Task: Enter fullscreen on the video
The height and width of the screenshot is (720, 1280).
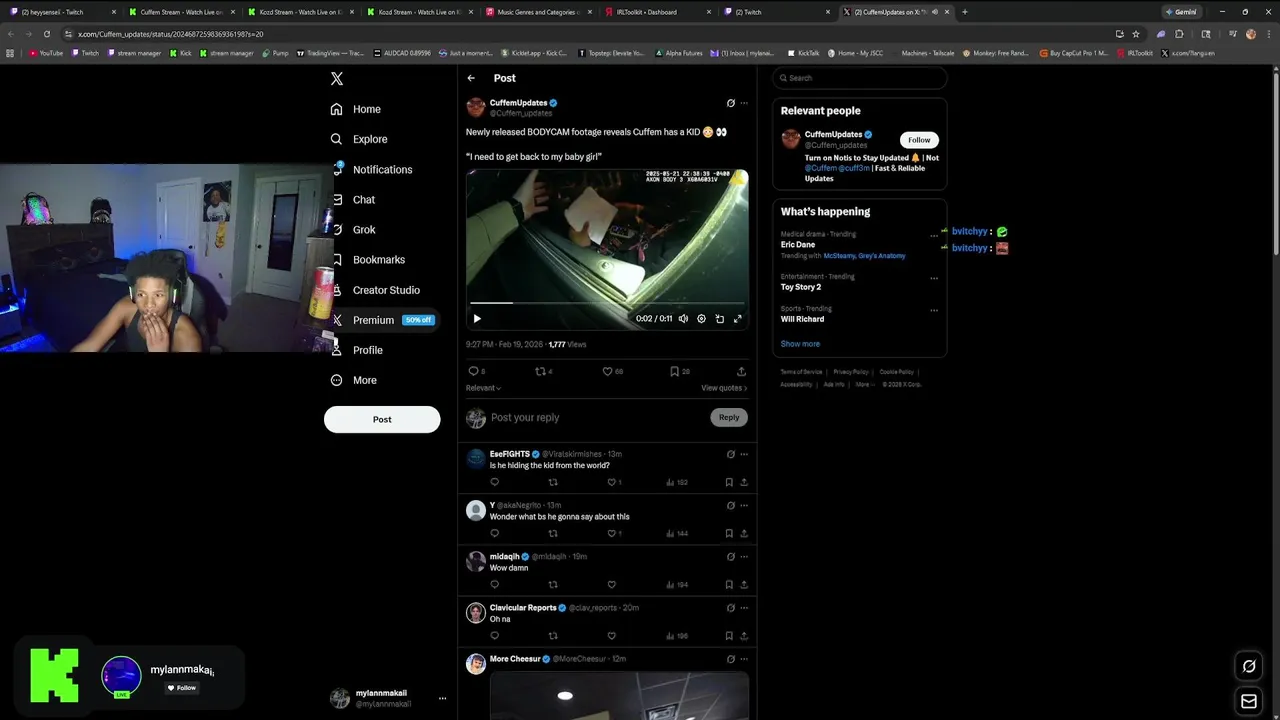Action: click(737, 319)
